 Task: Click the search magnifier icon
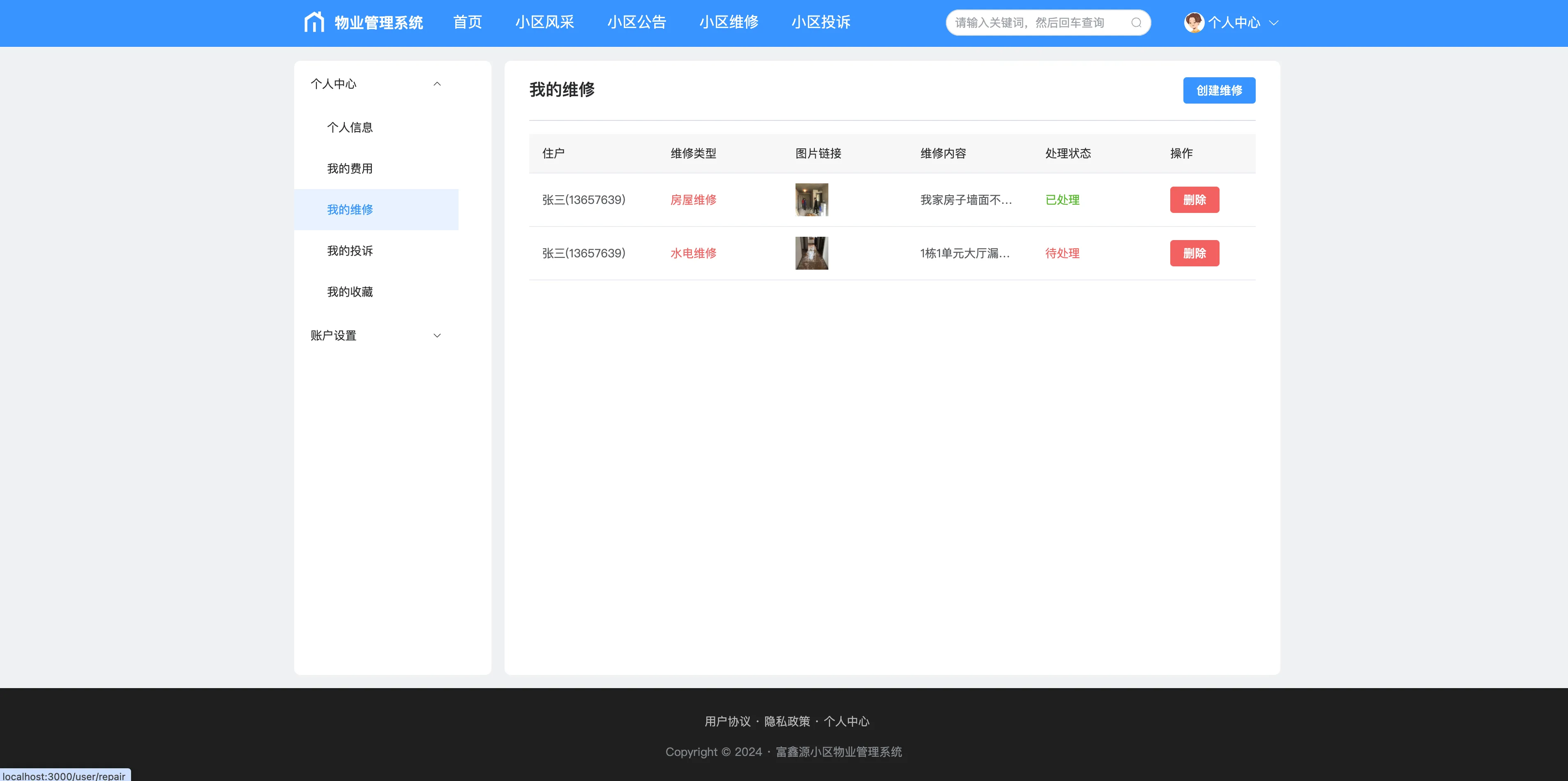[1136, 23]
